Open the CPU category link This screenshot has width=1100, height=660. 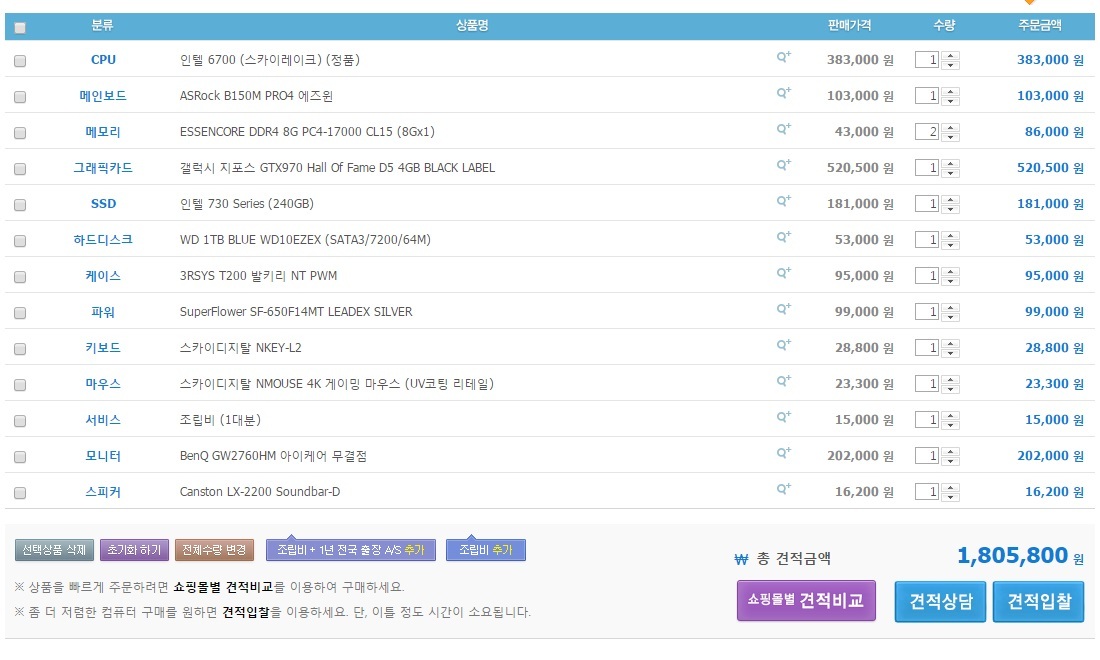coord(103,60)
